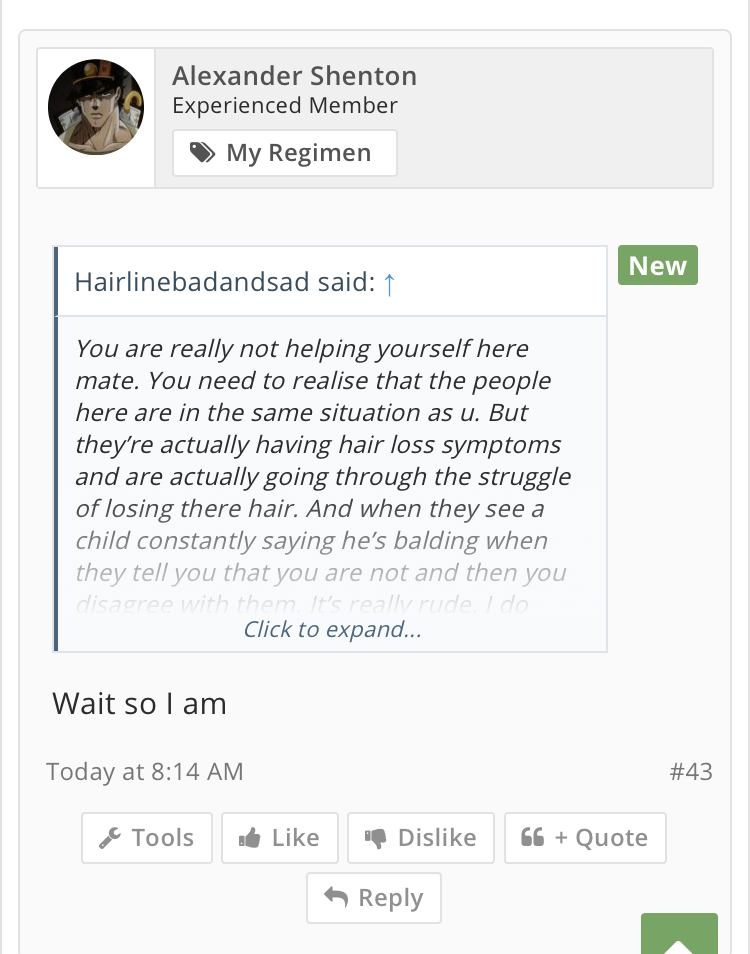Image resolution: width=750 pixels, height=954 pixels.
Task: Open Alexander Shenton's username link
Action: point(294,76)
